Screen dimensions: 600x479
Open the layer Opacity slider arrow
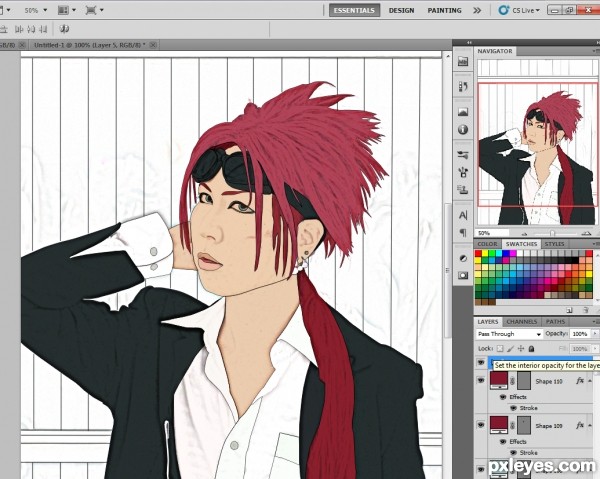[595, 334]
